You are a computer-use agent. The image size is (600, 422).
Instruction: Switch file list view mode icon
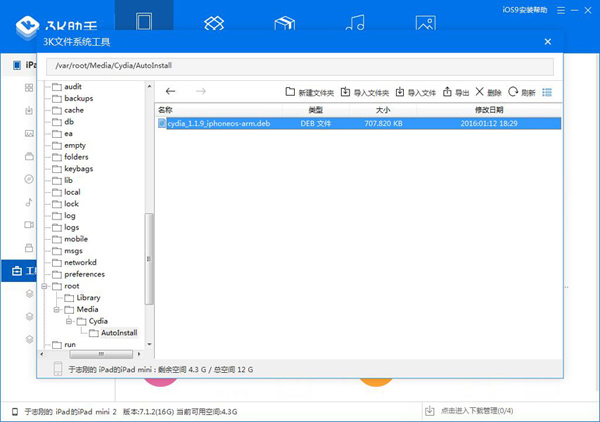pos(546,92)
